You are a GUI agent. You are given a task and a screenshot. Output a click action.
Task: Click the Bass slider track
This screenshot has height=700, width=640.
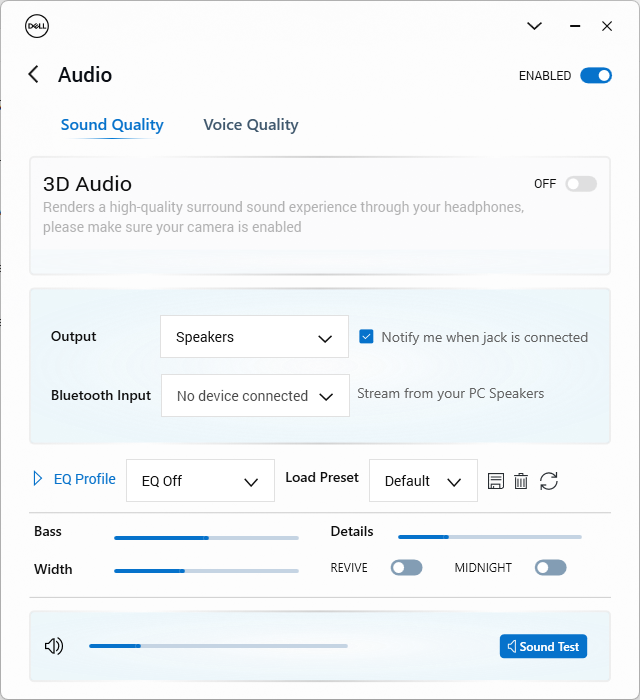(x=206, y=538)
